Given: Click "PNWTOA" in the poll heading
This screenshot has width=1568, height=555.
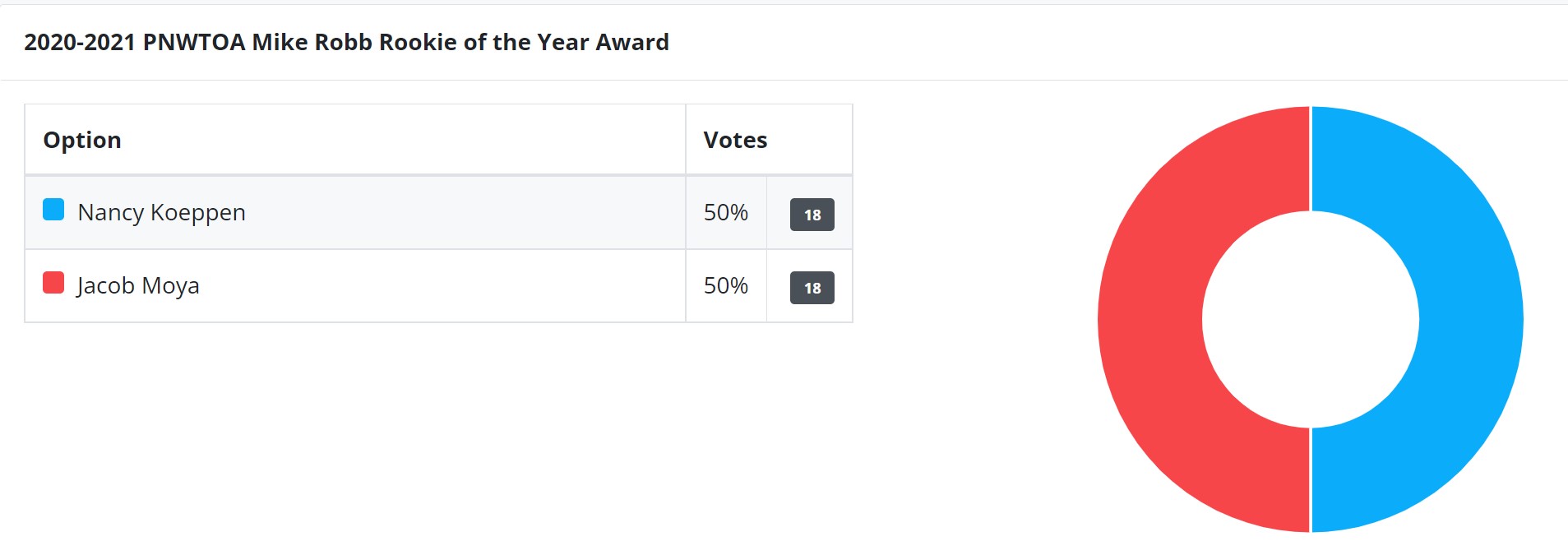Looking at the screenshot, I should click(194, 42).
